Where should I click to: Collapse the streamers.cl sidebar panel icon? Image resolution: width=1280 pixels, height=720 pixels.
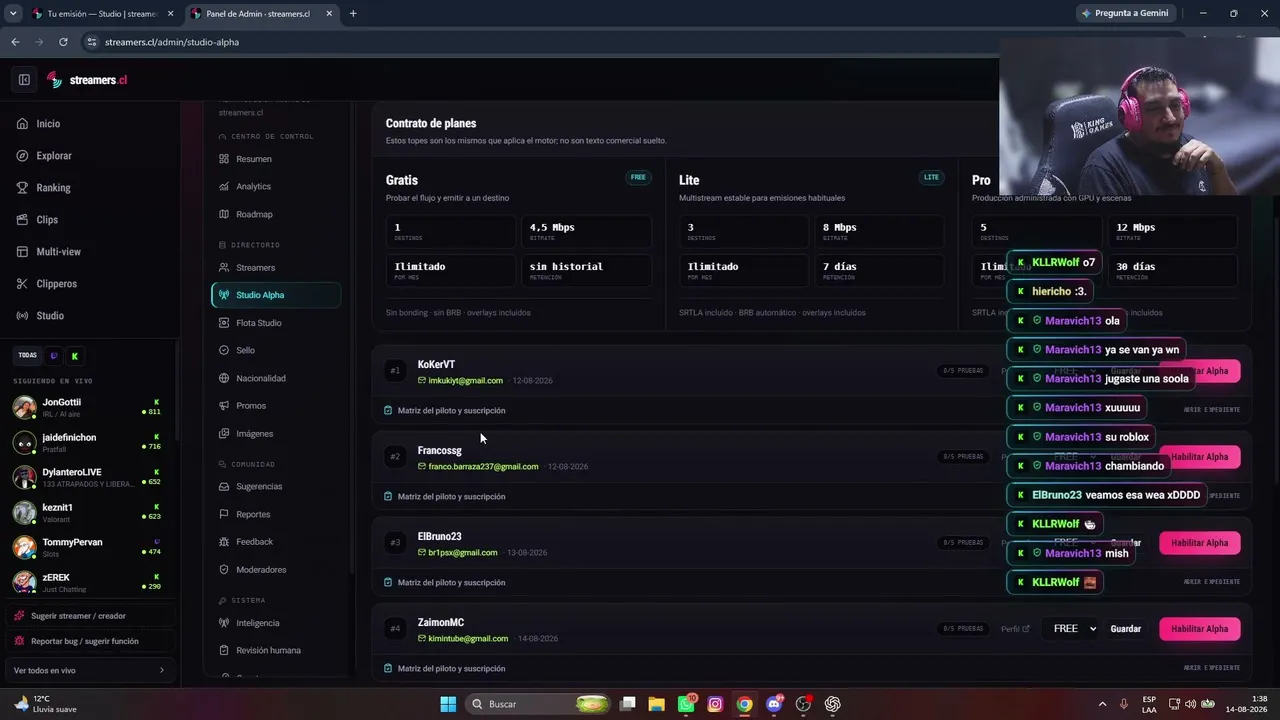24,80
